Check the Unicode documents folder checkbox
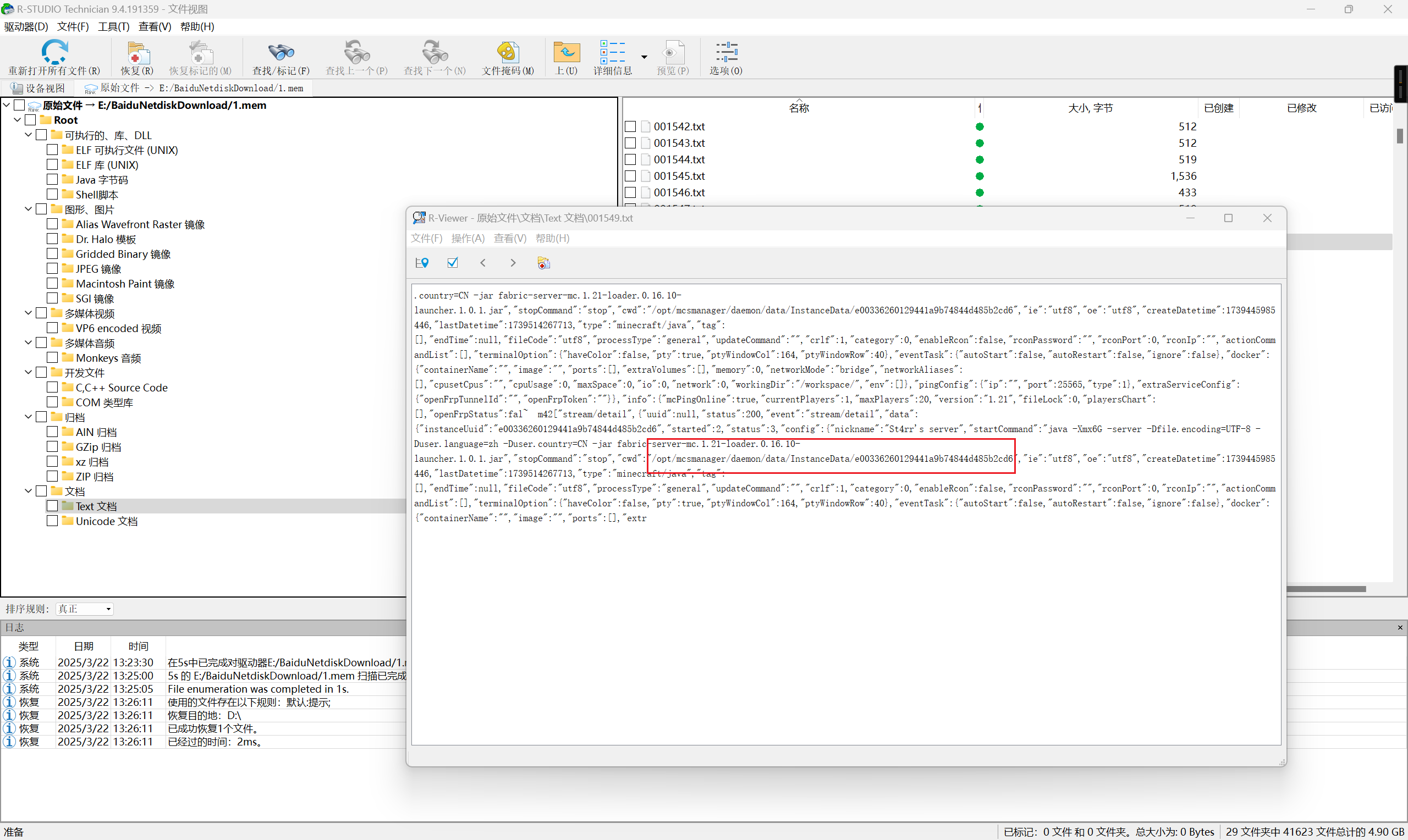The height and width of the screenshot is (840, 1408). [x=52, y=521]
